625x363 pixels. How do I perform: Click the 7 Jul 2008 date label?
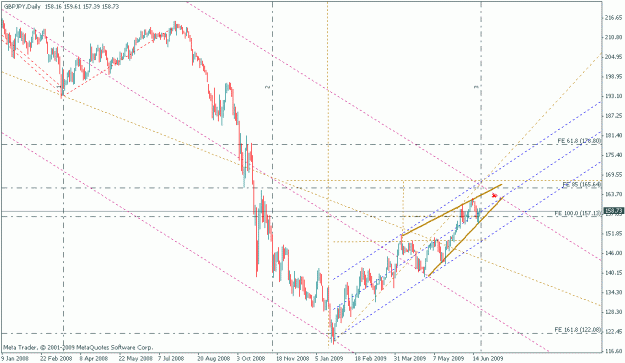point(172,358)
